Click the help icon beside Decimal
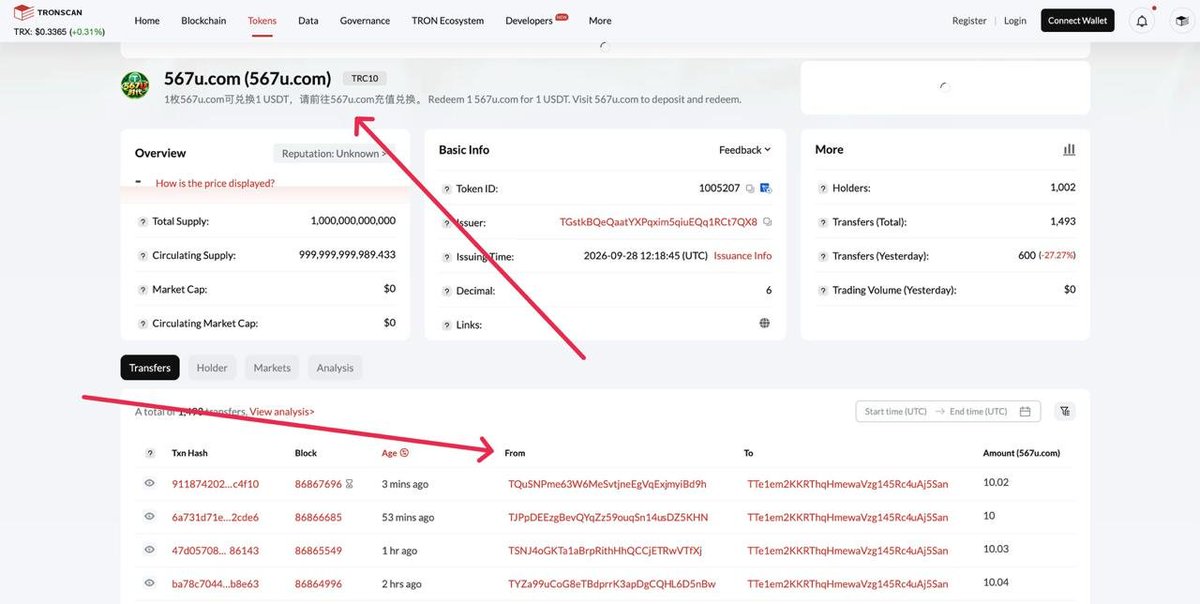This screenshot has width=1200, height=604. (447, 291)
